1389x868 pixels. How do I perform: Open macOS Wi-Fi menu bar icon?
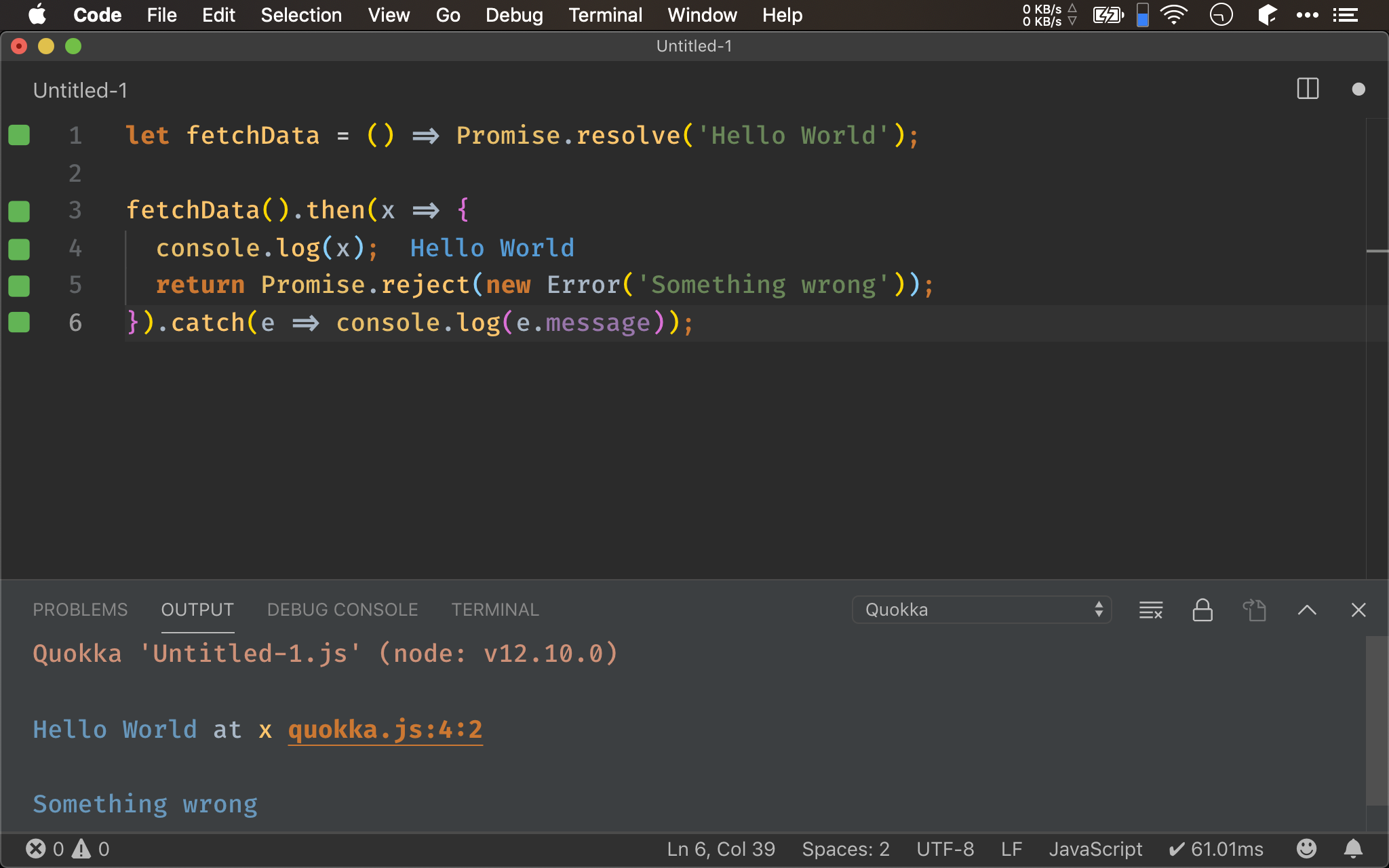coord(1173,15)
